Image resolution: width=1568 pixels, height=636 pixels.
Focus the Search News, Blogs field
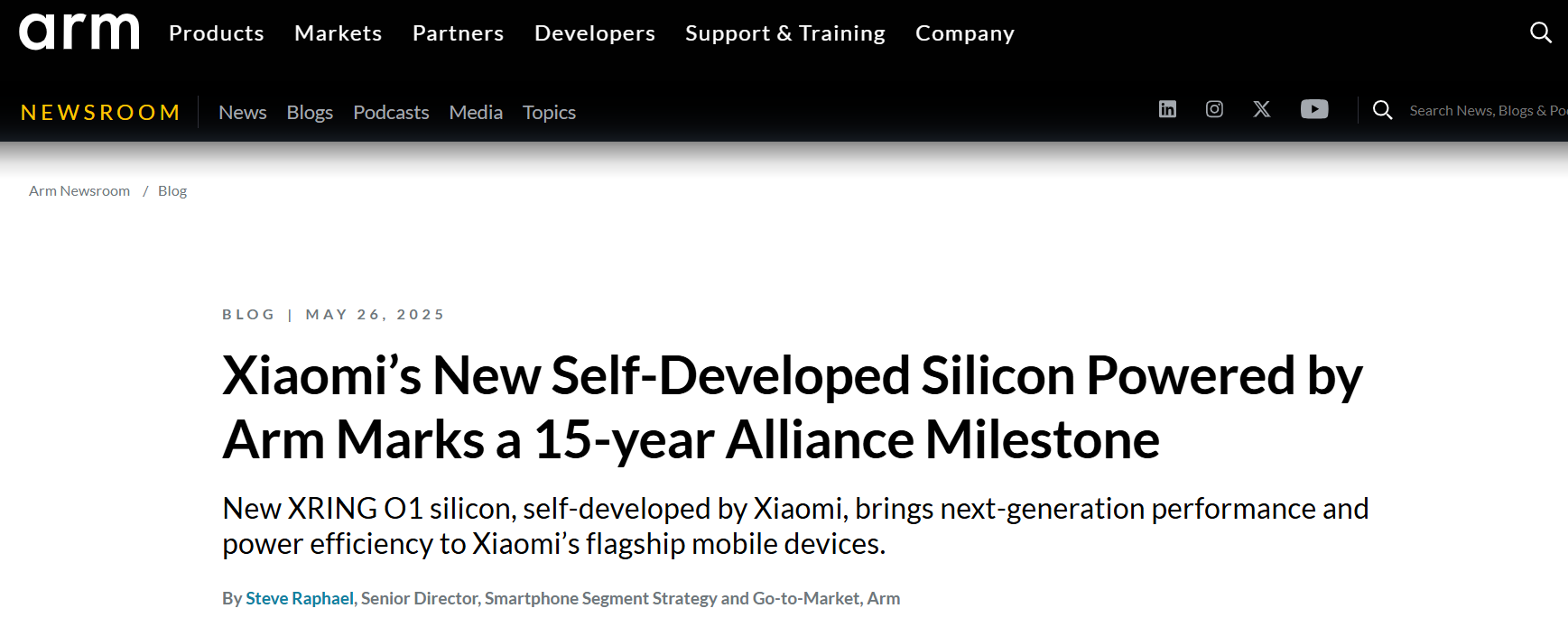point(1485,110)
